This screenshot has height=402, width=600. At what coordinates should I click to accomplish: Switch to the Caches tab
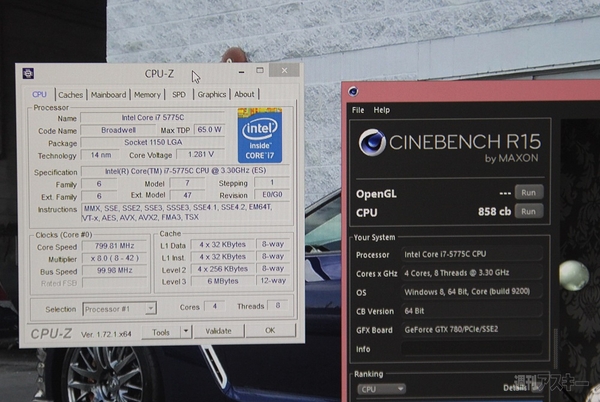pyautogui.click(x=70, y=95)
